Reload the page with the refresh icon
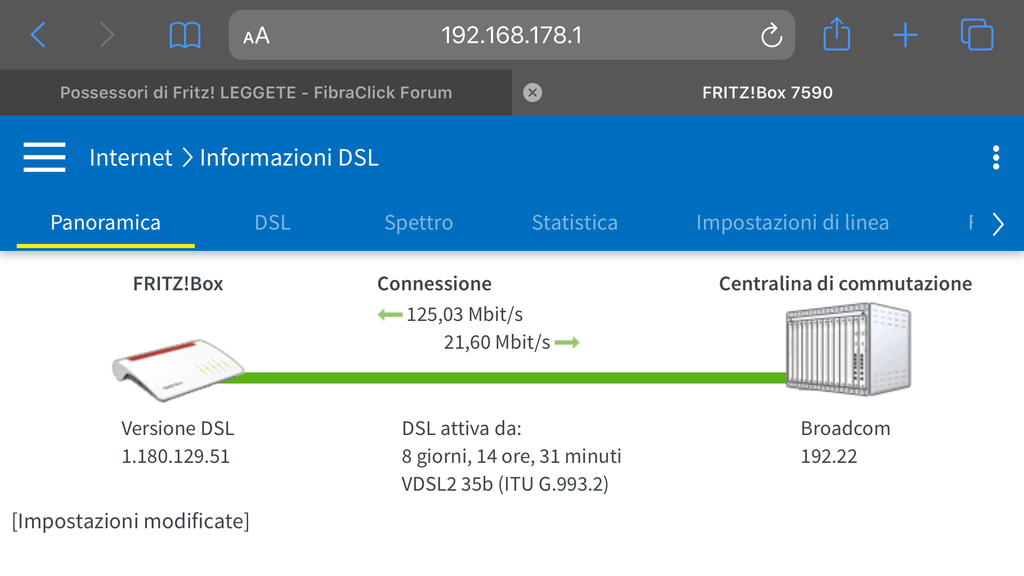Screen dimensions: 1024x576 tap(771, 36)
